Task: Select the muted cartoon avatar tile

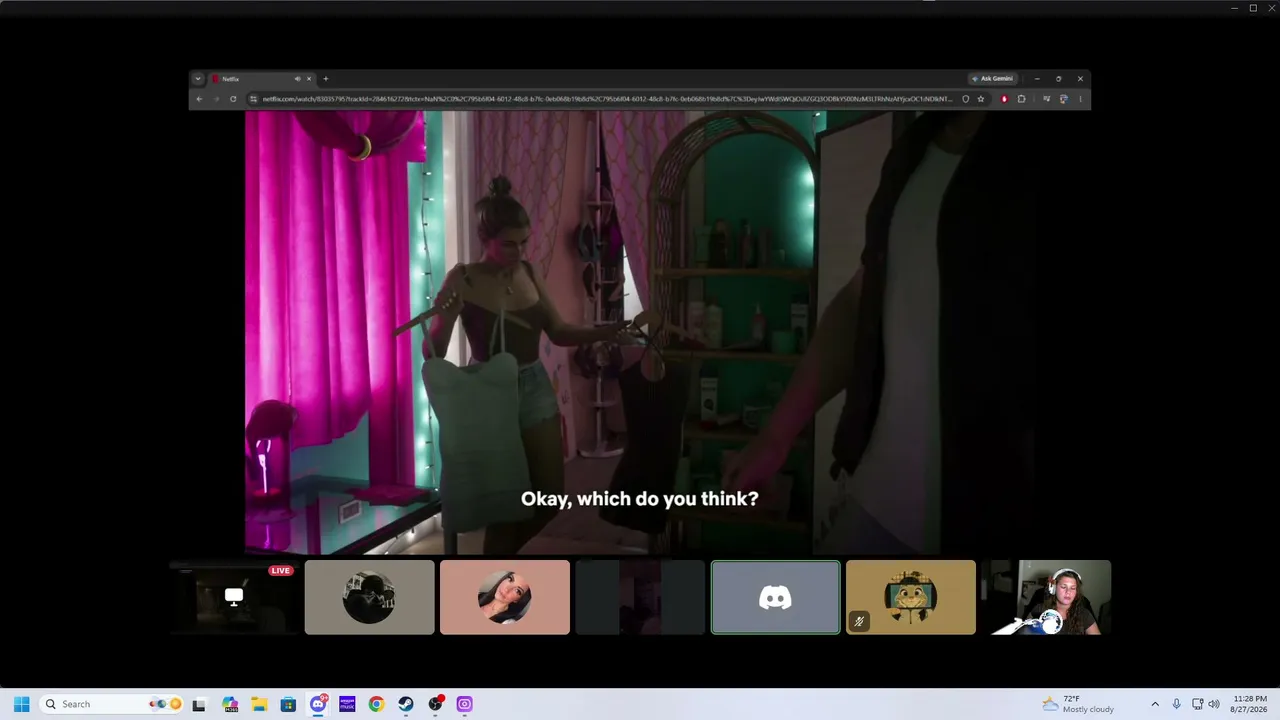Action: (911, 597)
